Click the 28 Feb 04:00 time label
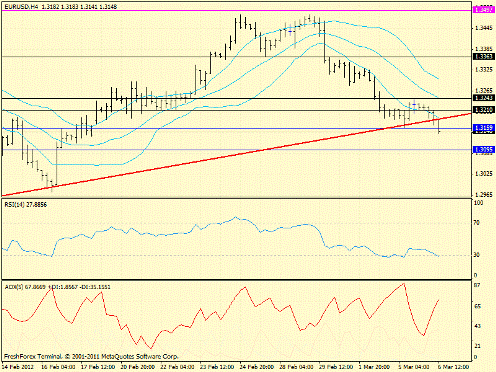The height and width of the screenshot is (372, 496). 296,367
